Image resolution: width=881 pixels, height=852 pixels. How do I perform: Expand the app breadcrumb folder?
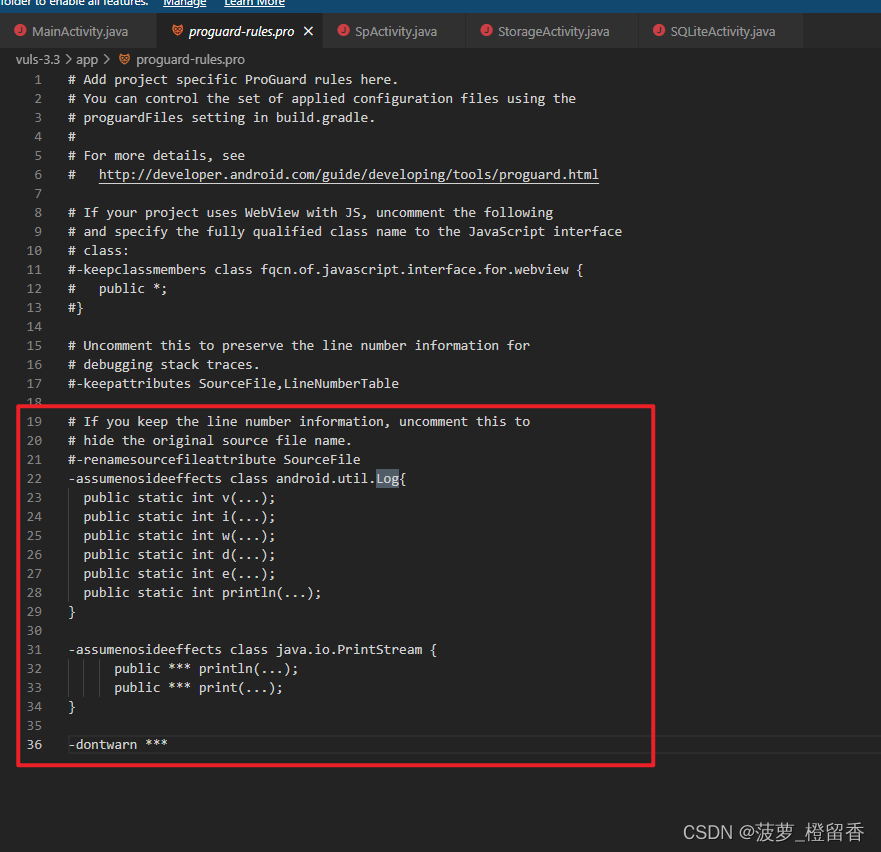[87, 59]
